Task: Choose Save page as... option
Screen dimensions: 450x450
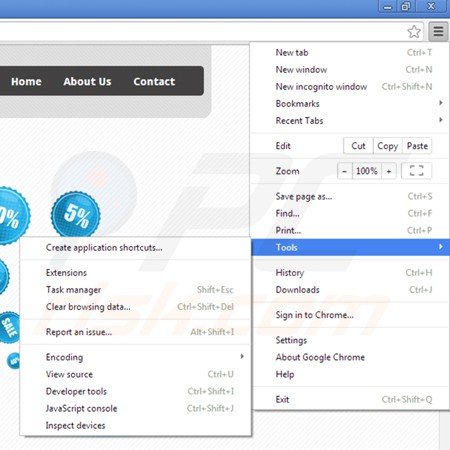Action: pyautogui.click(x=350, y=196)
